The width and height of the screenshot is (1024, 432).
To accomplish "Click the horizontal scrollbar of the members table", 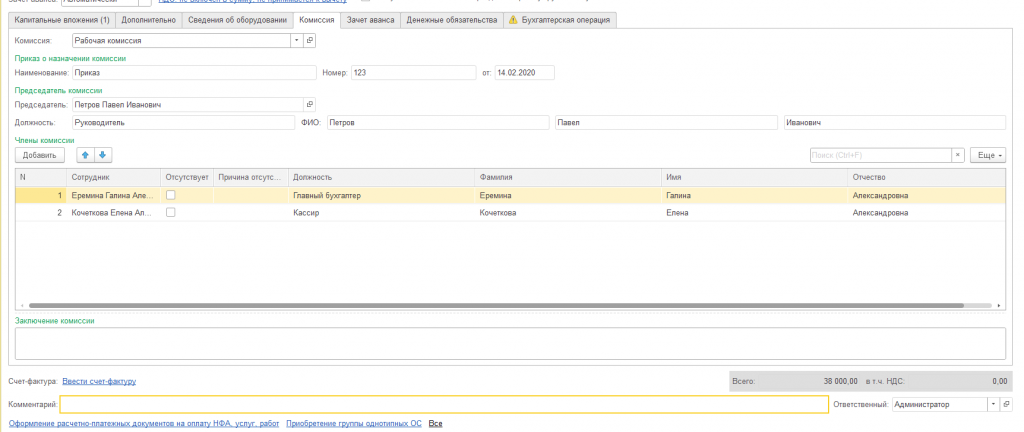I will pyautogui.click(x=496, y=305).
